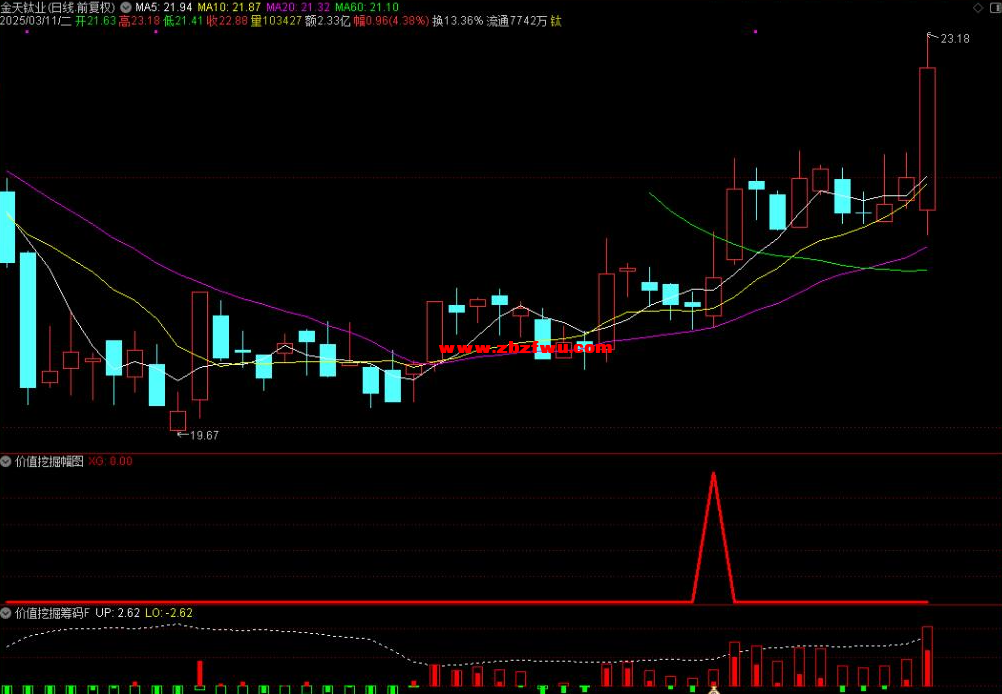1002x694 pixels.
Task: Click the 价值挖掘幅图 indicator name
Action: coord(49,461)
